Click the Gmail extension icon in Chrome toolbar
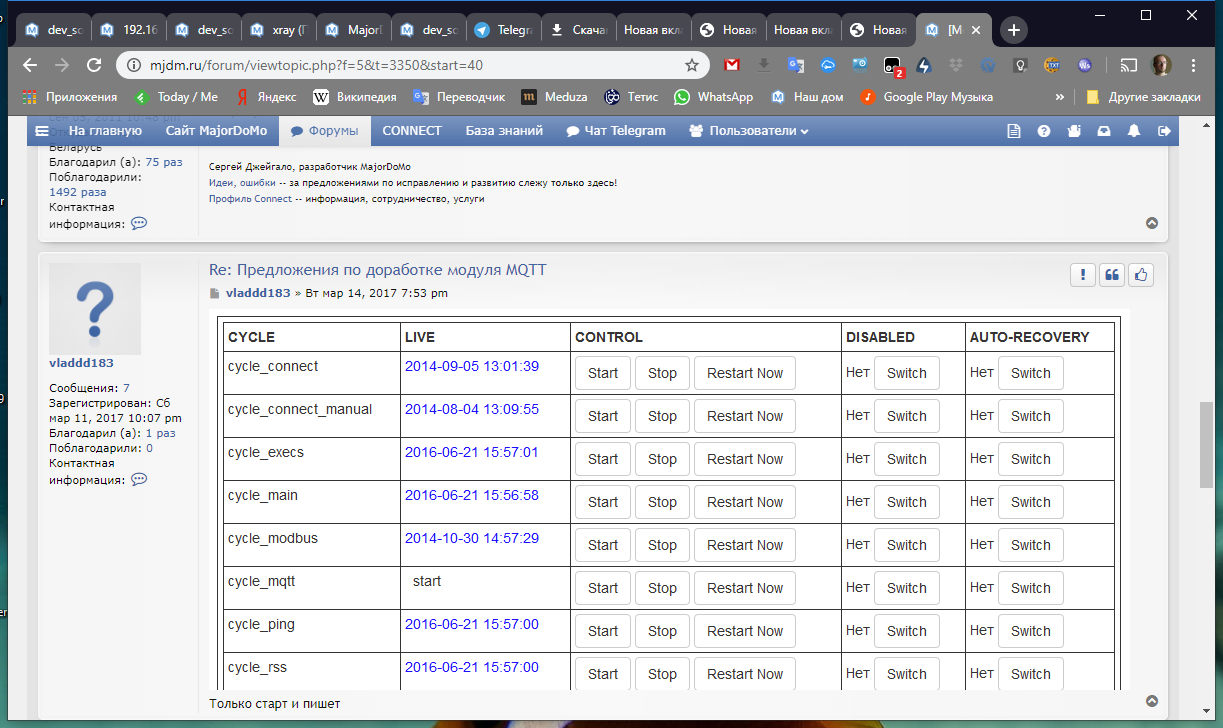Image resolution: width=1223 pixels, height=728 pixels. click(x=732, y=65)
